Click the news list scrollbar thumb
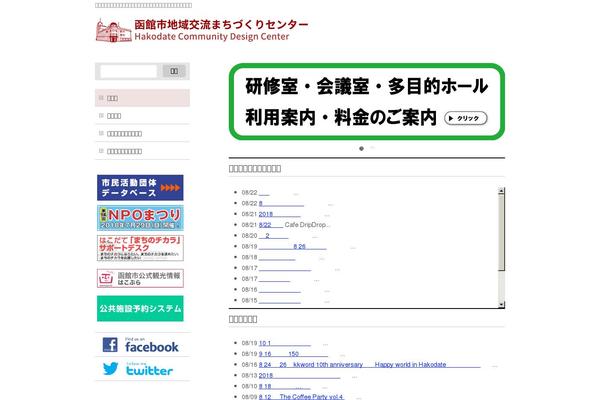The height and width of the screenshot is (400, 600). (x=501, y=232)
